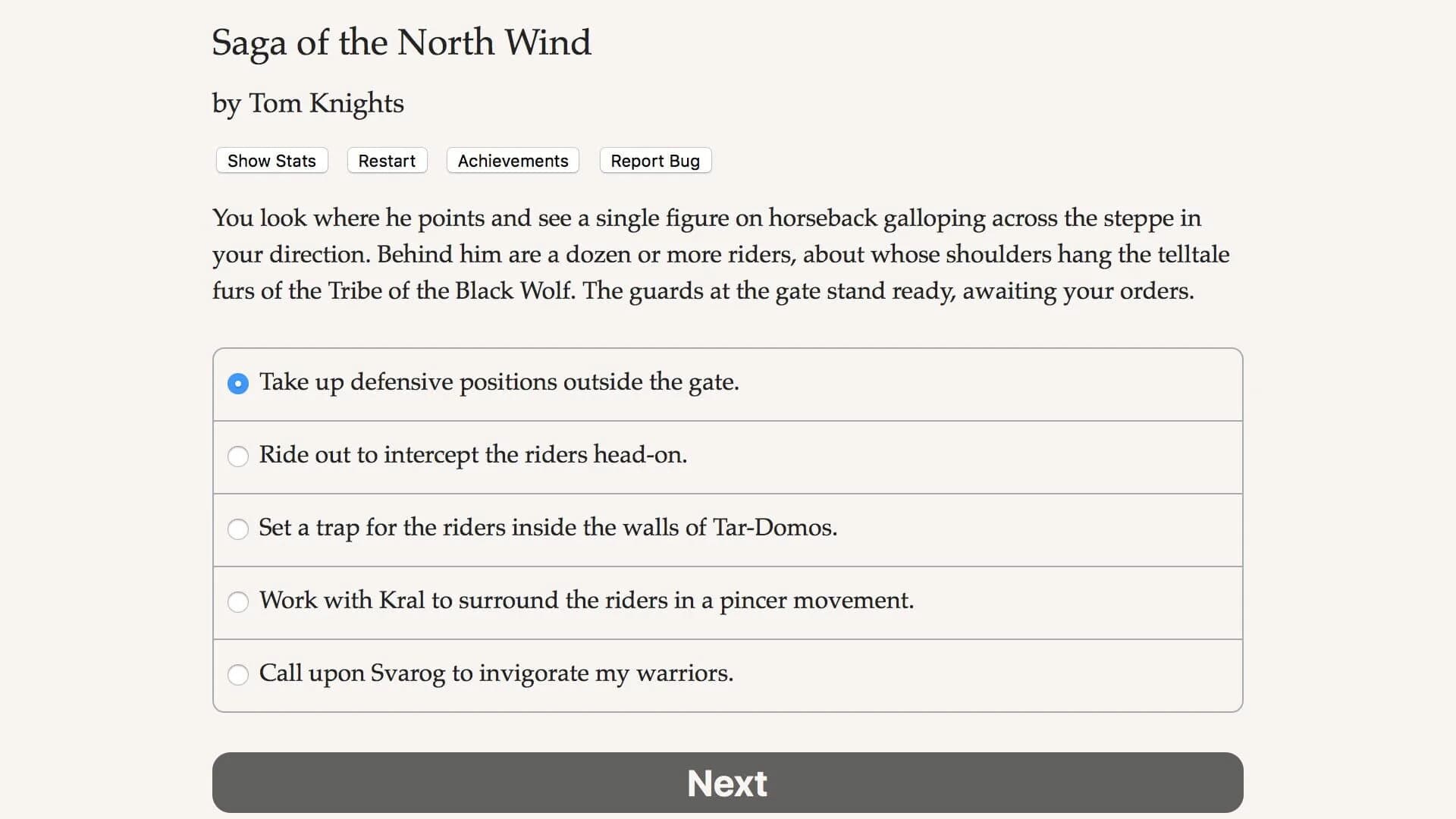Select "Set a trap inside the walls of Tar-Domos"

[548, 529]
